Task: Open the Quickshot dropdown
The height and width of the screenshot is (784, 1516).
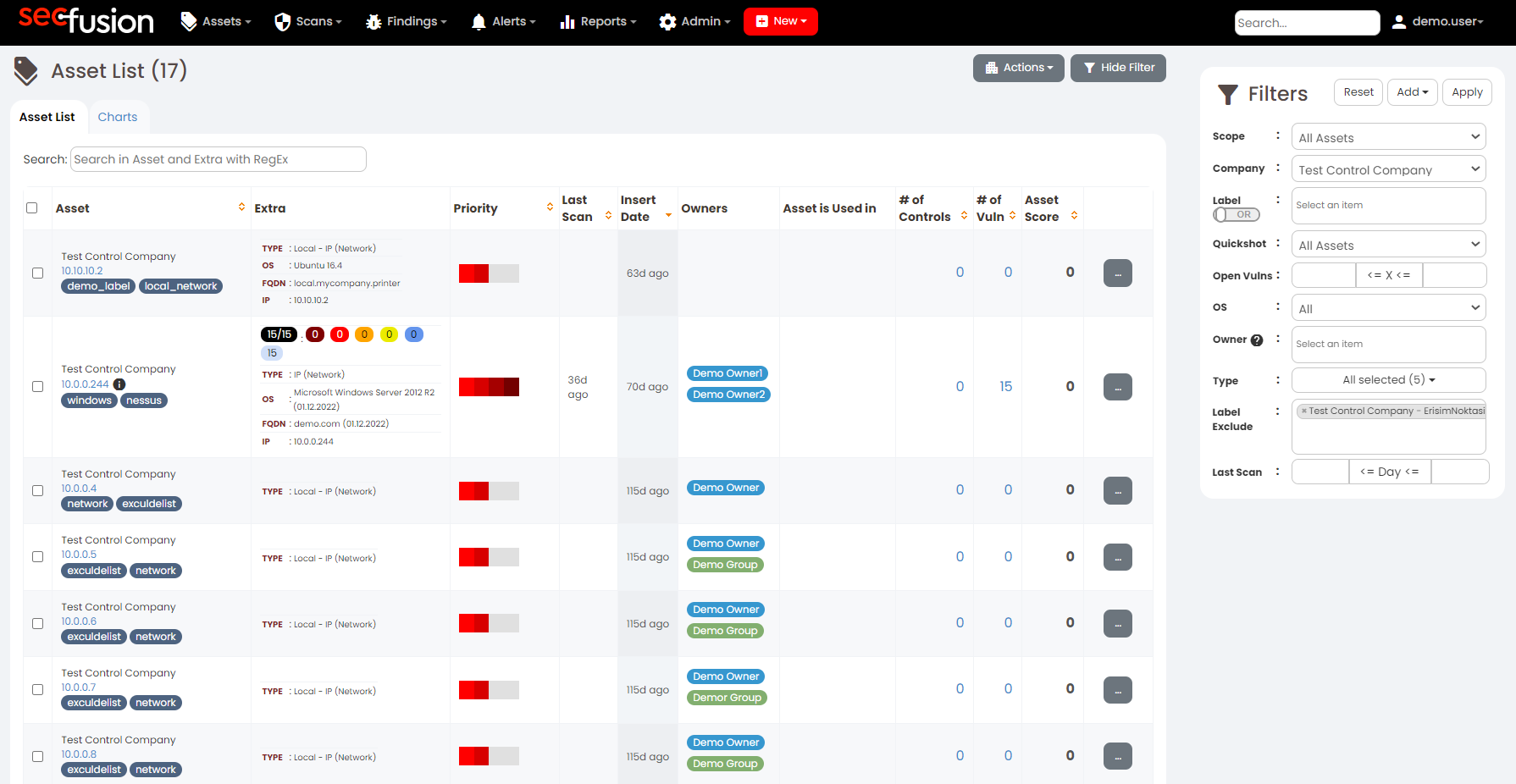Action: [1388, 245]
